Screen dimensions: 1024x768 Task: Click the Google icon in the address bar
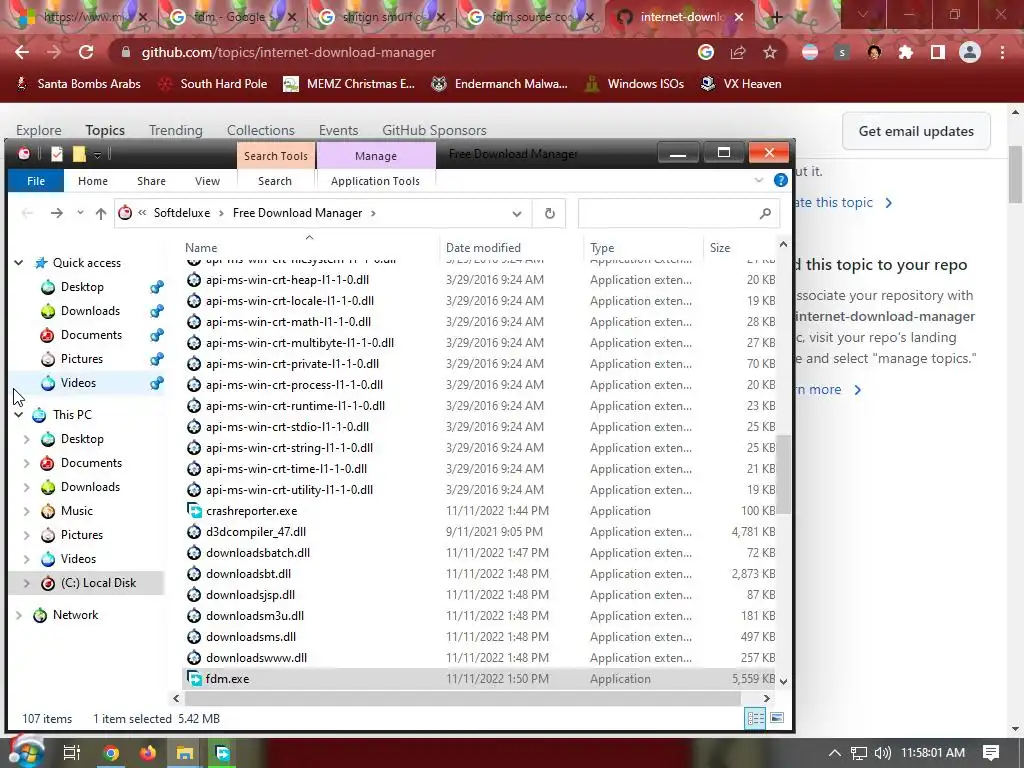click(706, 52)
